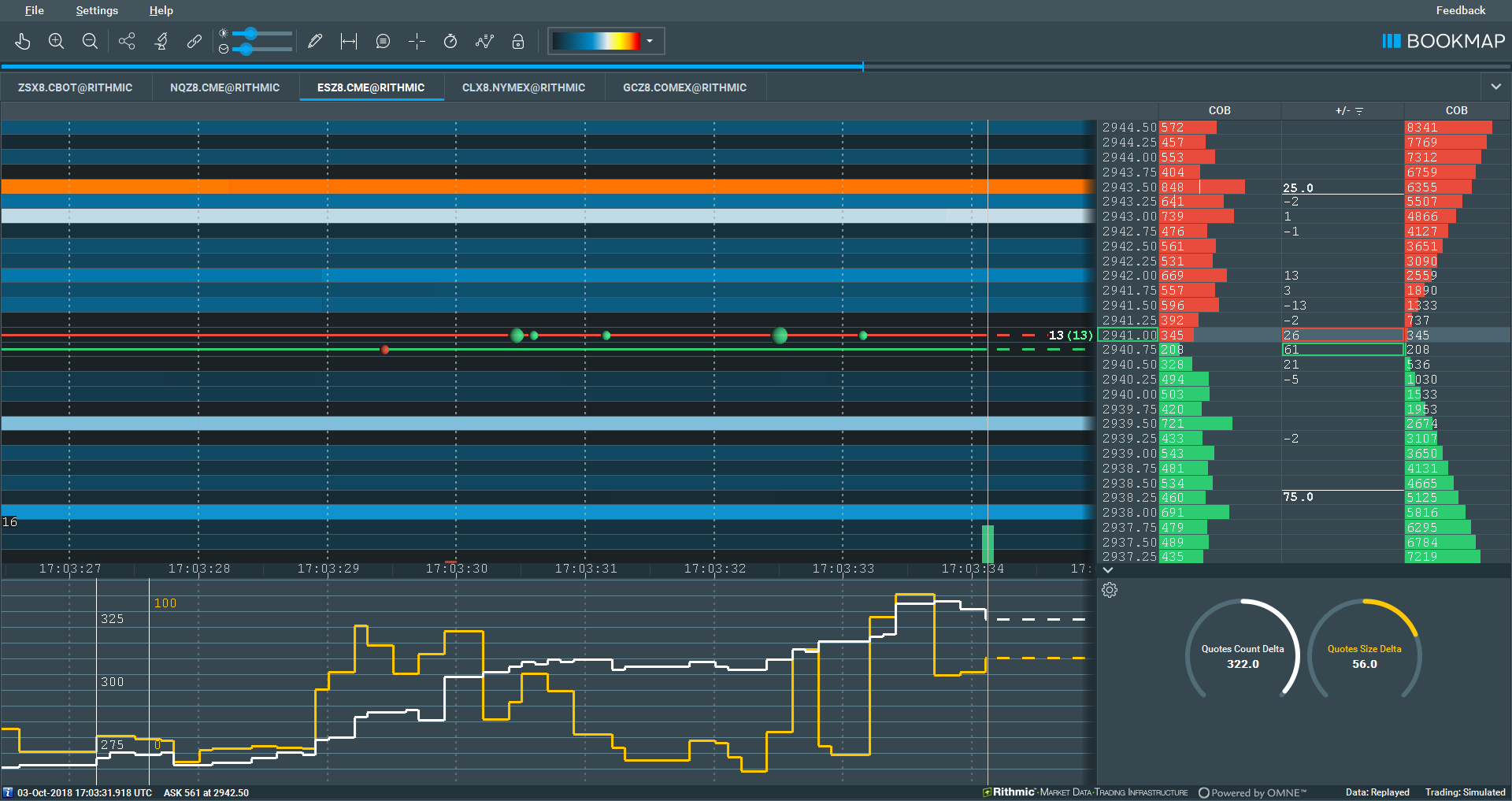
Task: Click the 75.0 value in +/- column
Action: point(1298,497)
